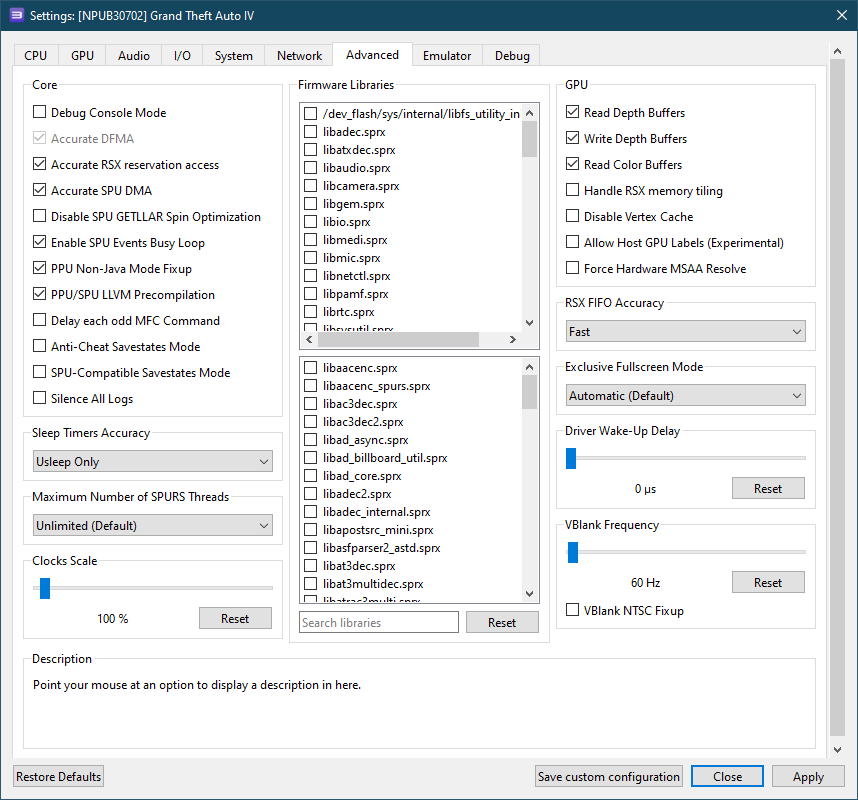Open the CPU tab
Screen dimensions: 858x800
[36, 56]
